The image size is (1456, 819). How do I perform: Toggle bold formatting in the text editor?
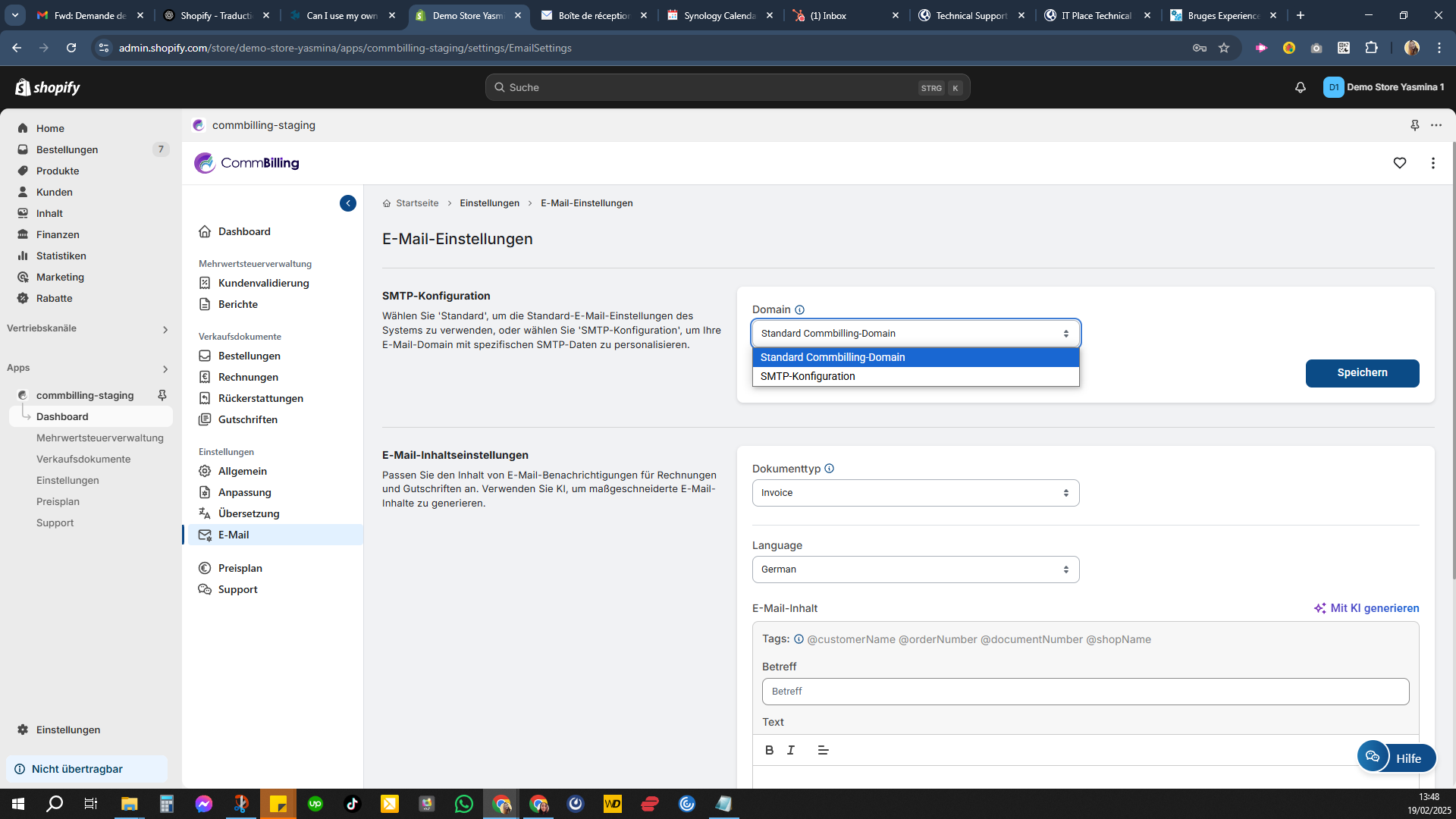tap(769, 750)
